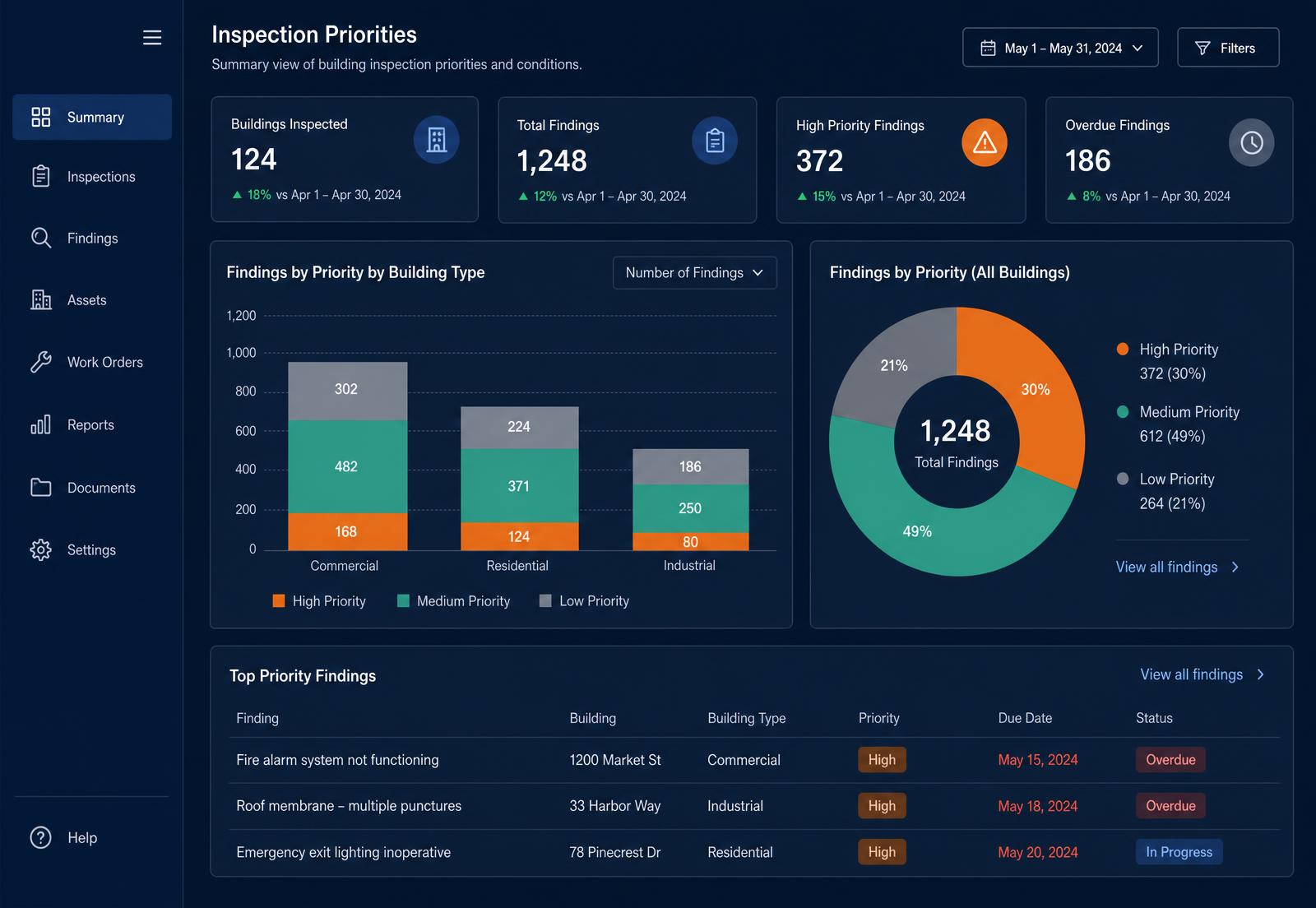Open the May 1 – May 31, 2024 date dropdown
The width and height of the screenshot is (1316, 908).
pyautogui.click(x=1060, y=48)
